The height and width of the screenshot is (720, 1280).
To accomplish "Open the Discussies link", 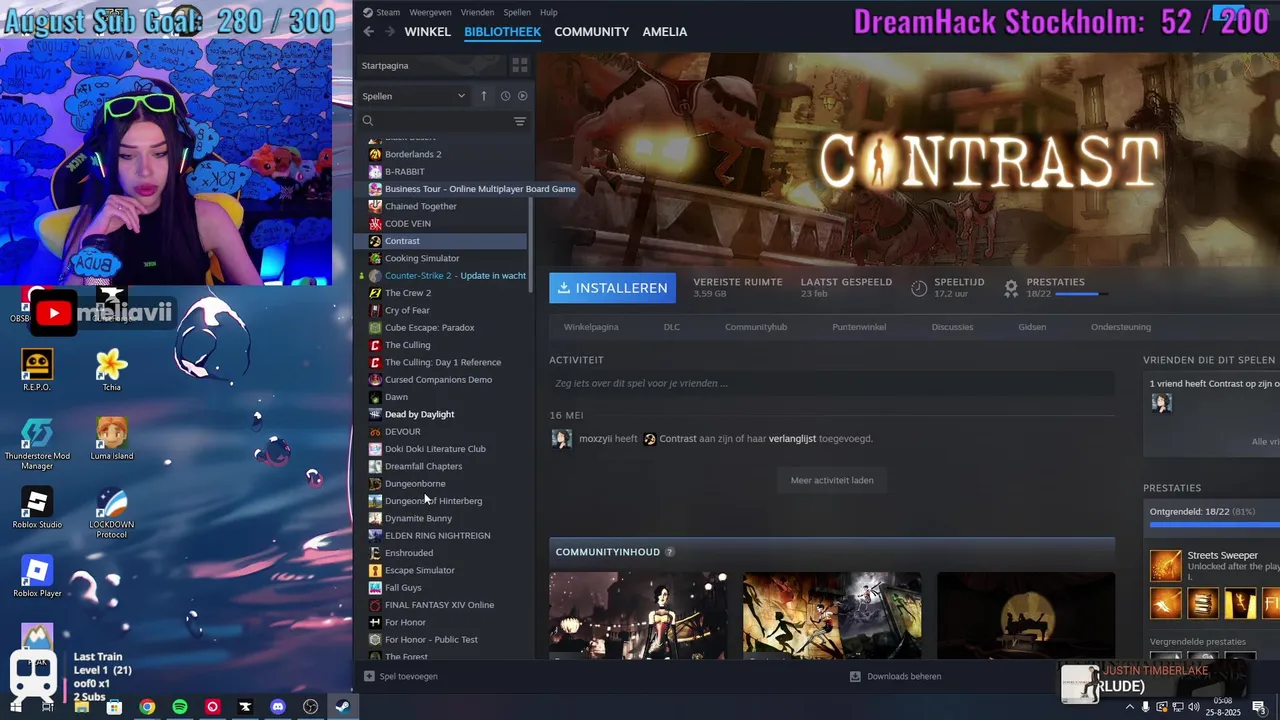I will click(952, 327).
